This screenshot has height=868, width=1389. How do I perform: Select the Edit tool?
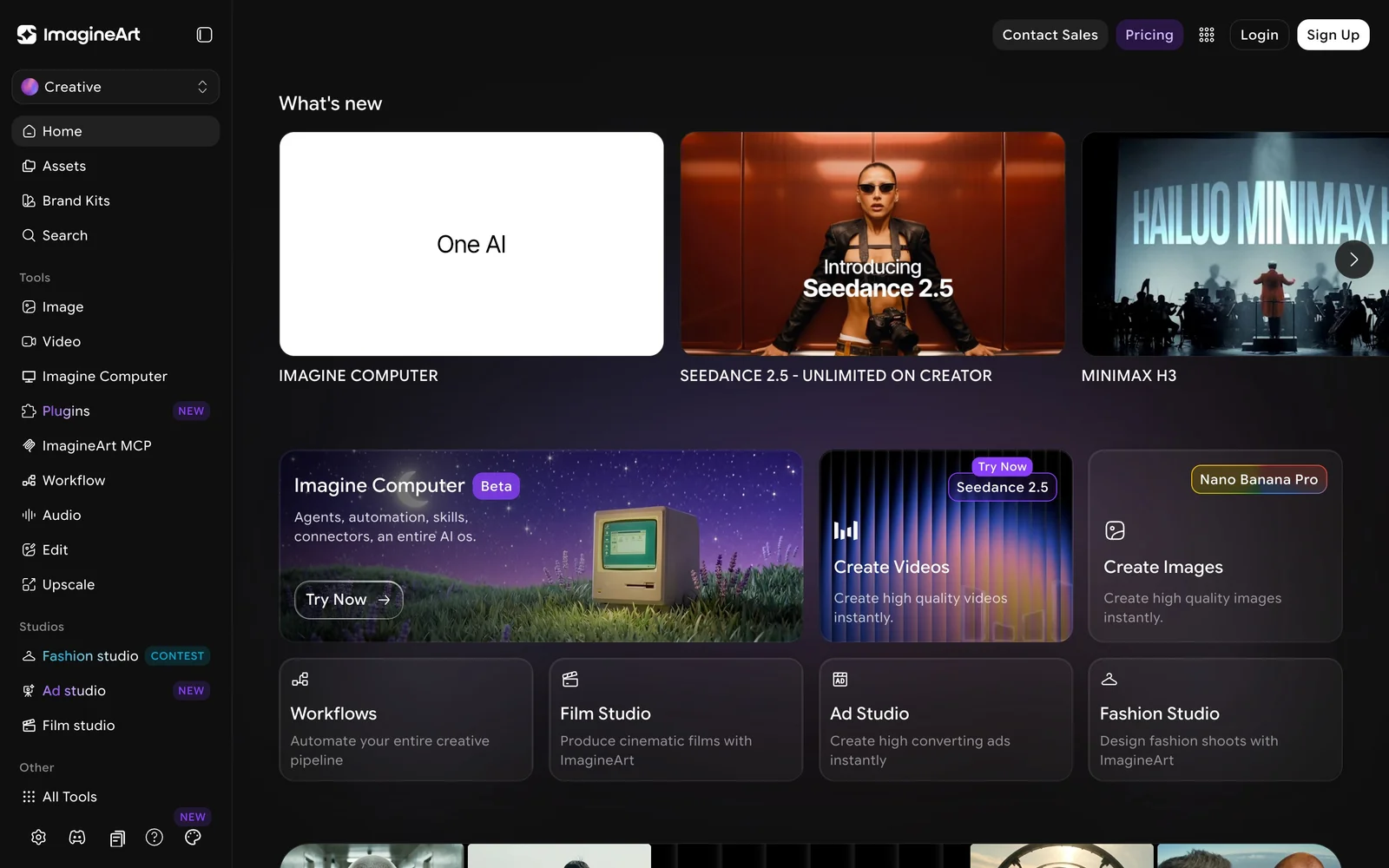click(115, 549)
